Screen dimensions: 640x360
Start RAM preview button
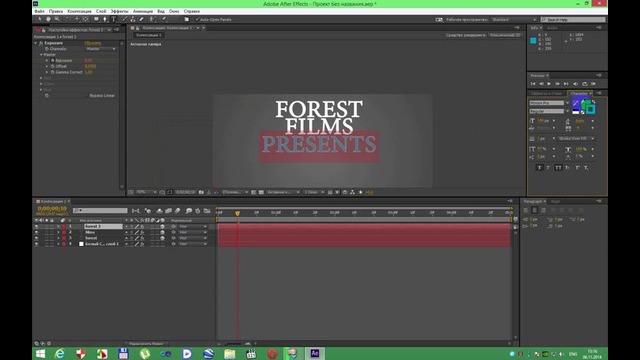click(593, 84)
